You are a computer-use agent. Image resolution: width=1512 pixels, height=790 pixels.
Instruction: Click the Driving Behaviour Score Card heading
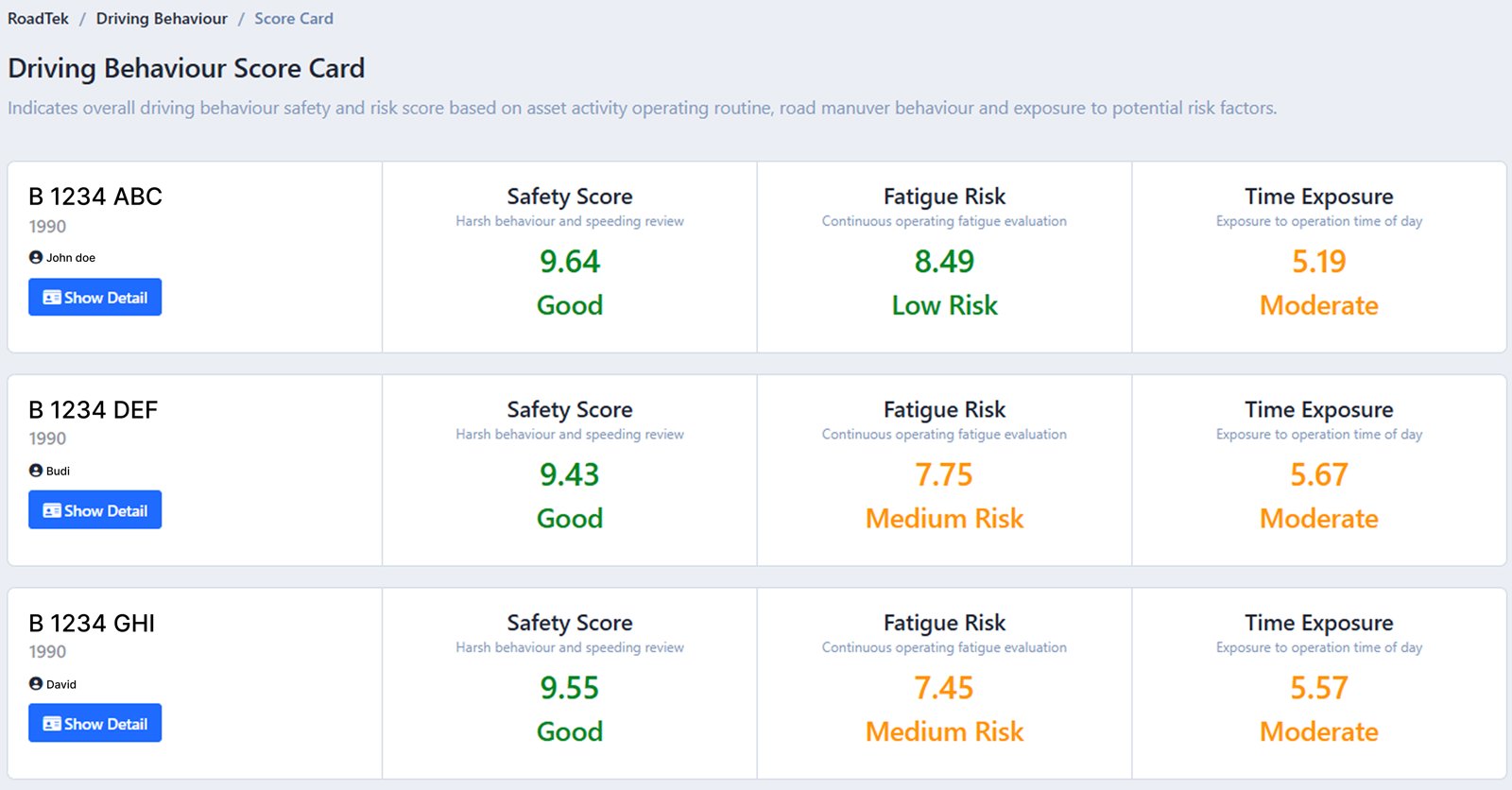click(186, 69)
